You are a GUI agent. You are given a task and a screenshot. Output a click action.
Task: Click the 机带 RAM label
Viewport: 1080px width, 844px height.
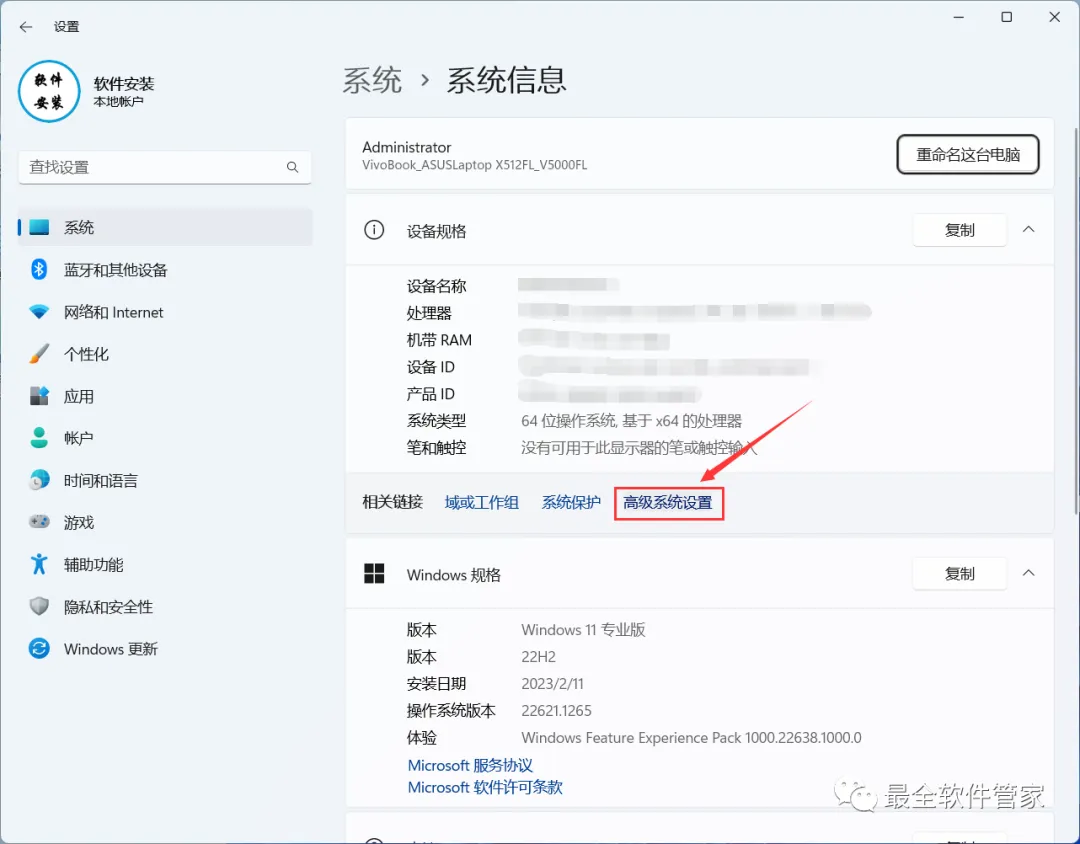coord(439,340)
